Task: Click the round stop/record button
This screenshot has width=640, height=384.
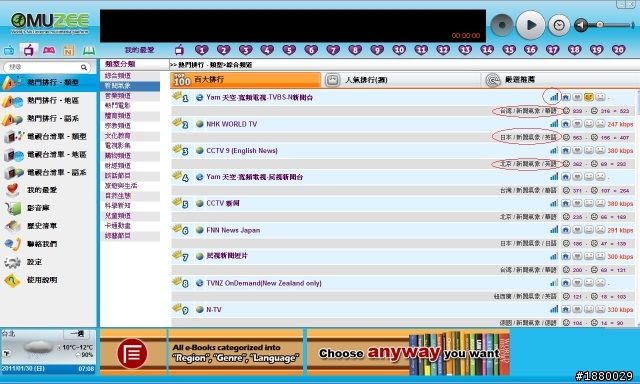Action: [x=502, y=25]
